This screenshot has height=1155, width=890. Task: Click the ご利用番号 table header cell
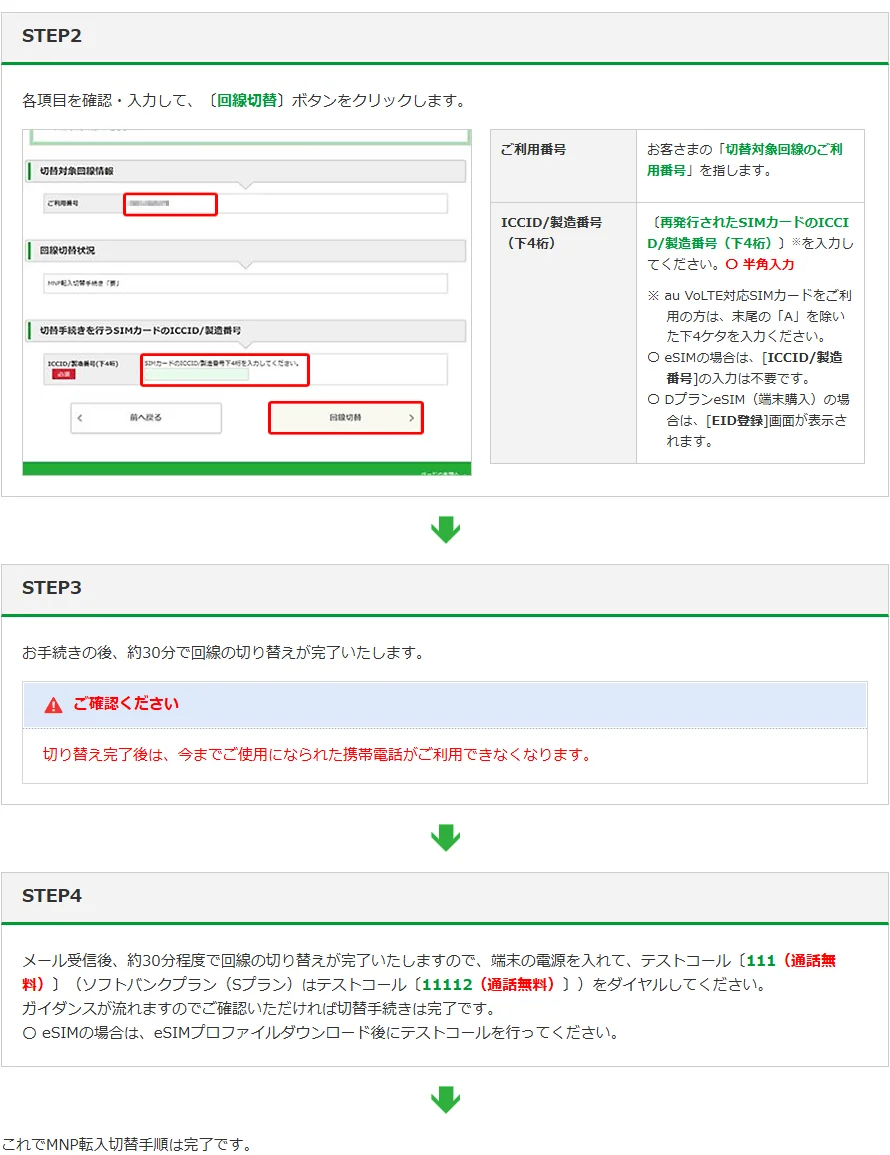[564, 166]
